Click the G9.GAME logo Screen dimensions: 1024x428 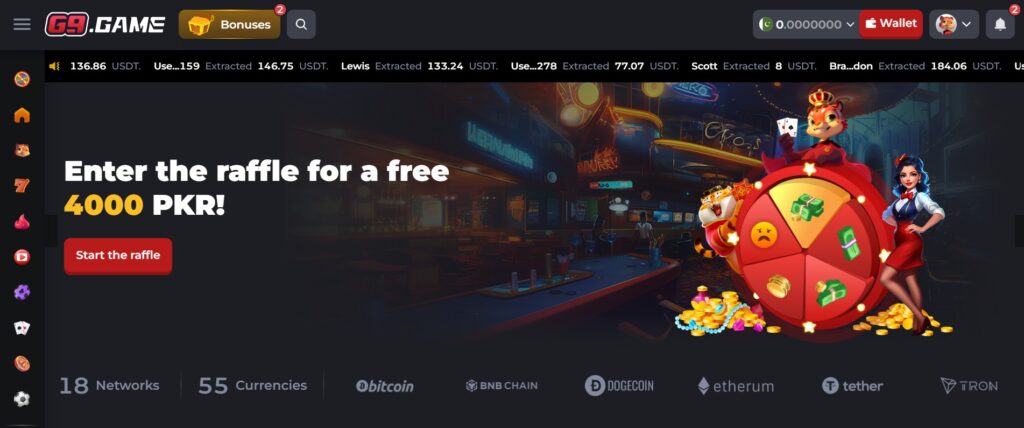coord(105,24)
